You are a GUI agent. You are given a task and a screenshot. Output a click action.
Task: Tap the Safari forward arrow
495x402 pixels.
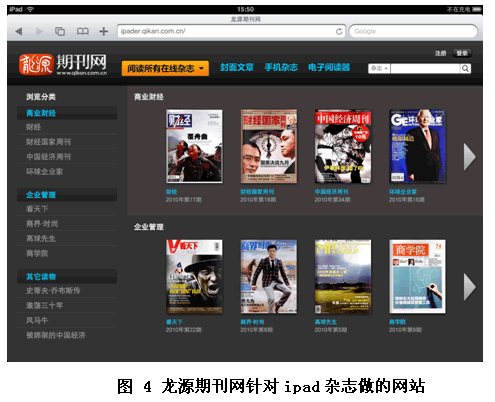click(39, 31)
